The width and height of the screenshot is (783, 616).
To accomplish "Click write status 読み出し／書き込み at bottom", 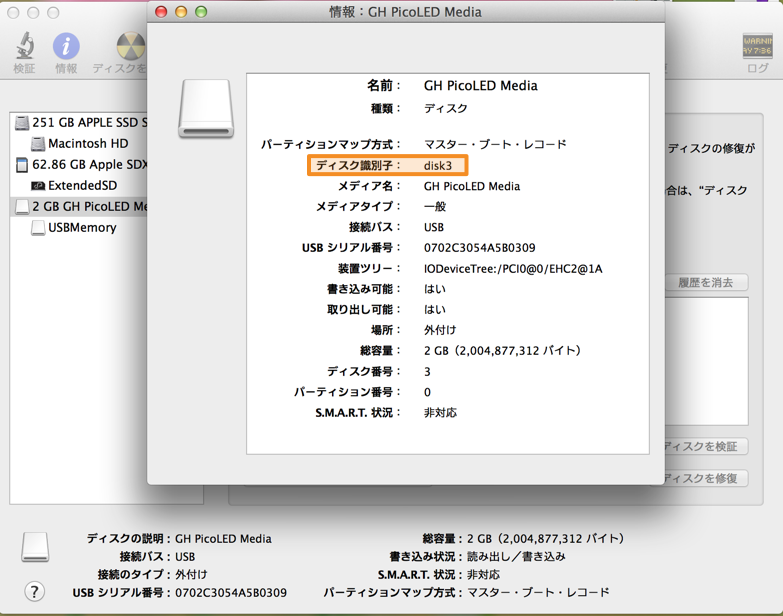I will click(516, 556).
